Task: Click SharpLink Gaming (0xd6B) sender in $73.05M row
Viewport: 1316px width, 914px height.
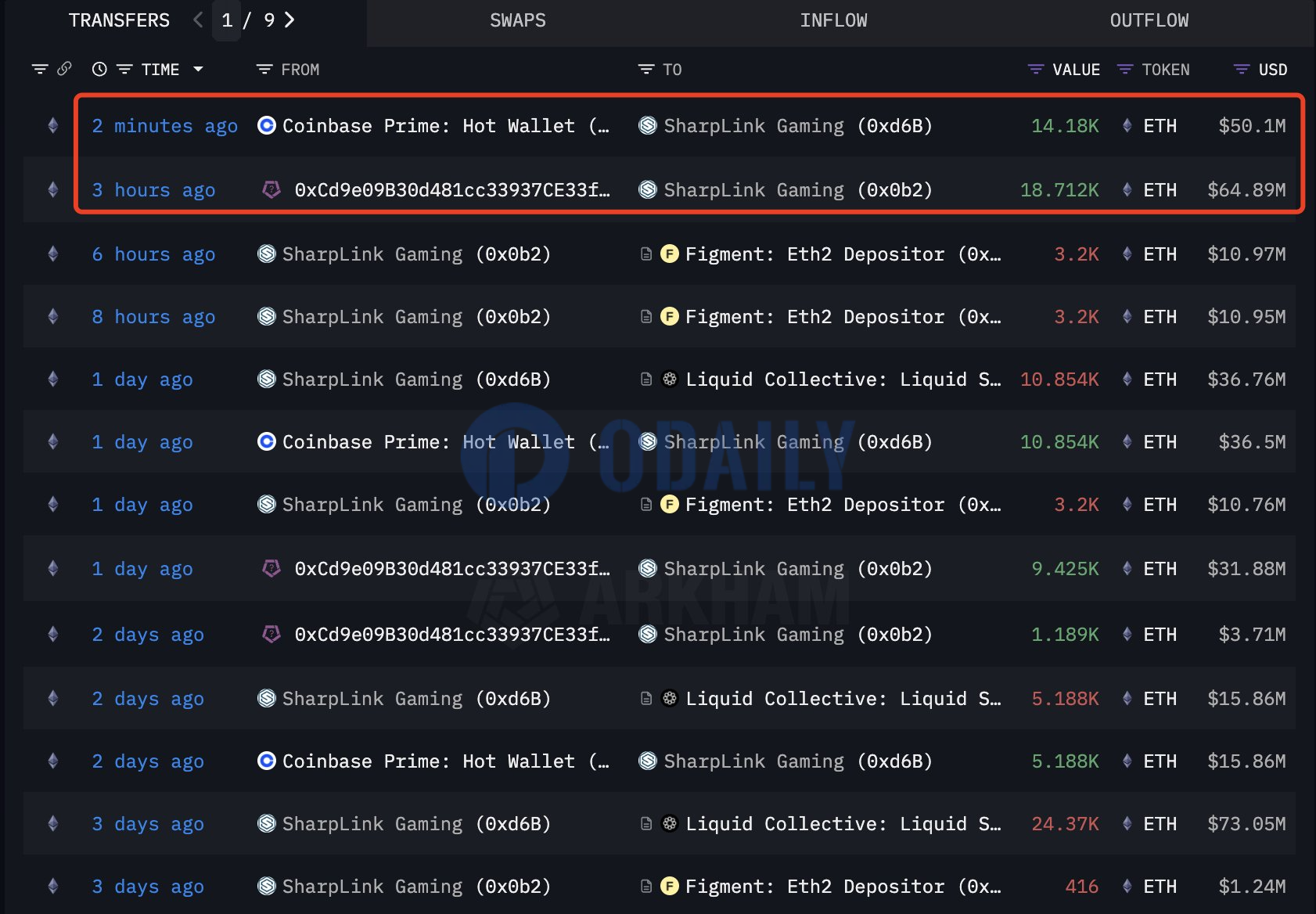Action: [416, 824]
